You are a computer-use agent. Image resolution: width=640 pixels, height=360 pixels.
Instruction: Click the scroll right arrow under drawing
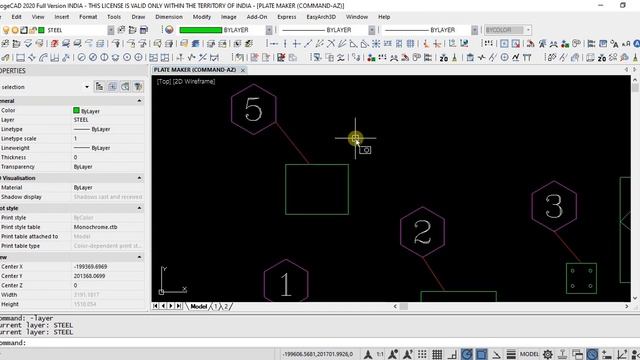point(627,307)
